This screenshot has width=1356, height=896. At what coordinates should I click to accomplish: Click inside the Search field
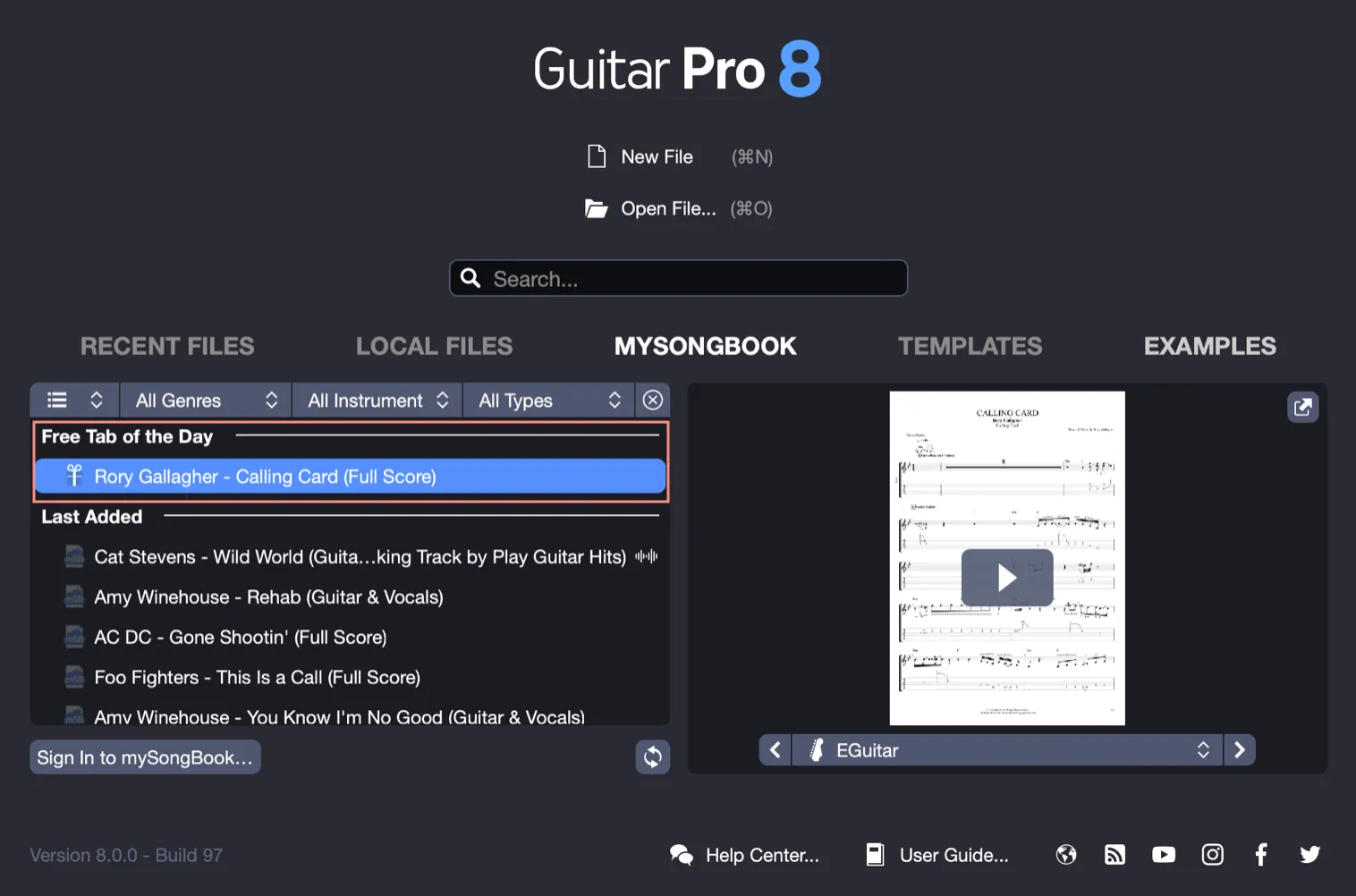[x=678, y=278]
